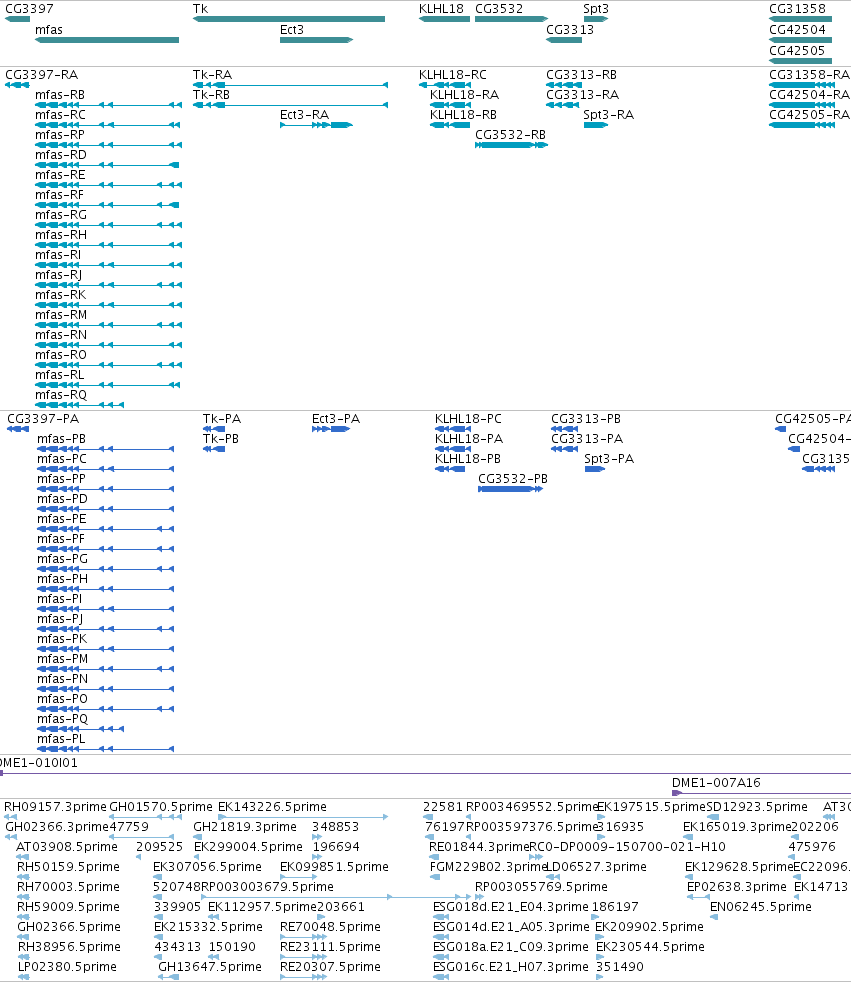Click the ESG018d.E21_E04.3prime EST label

[x=511, y=906]
